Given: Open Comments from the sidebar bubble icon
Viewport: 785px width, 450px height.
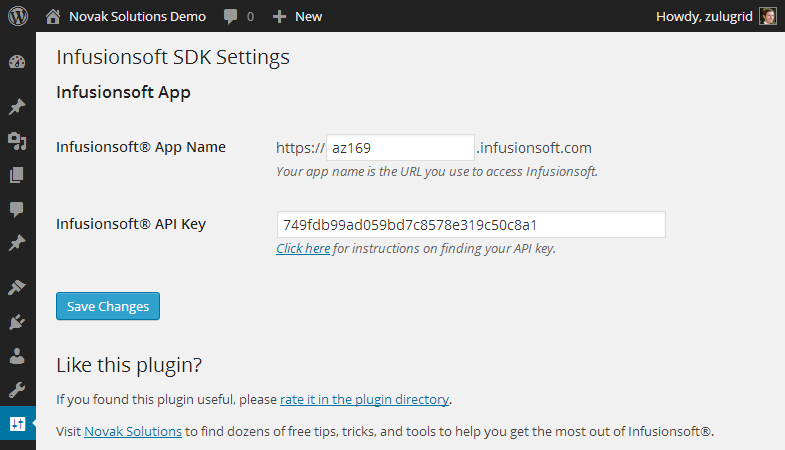Looking at the screenshot, I should (x=17, y=209).
